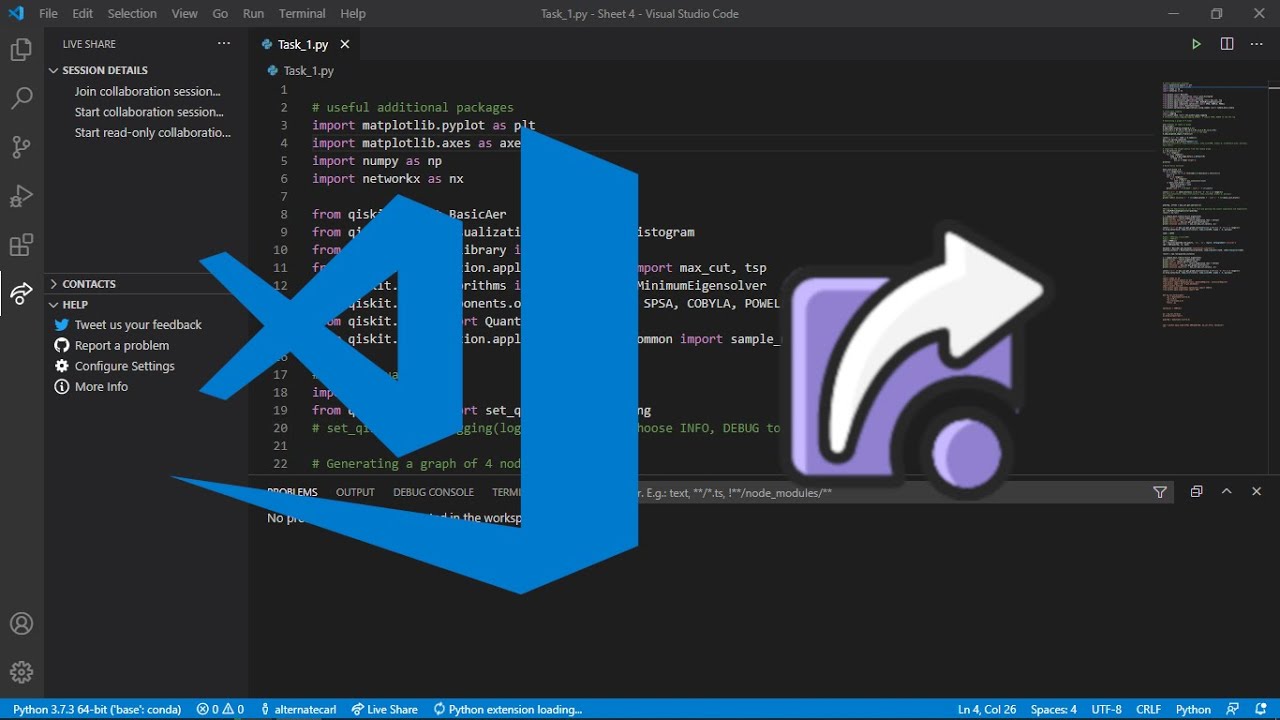
Task: Click line number 22 in the gutter
Action: click(279, 464)
